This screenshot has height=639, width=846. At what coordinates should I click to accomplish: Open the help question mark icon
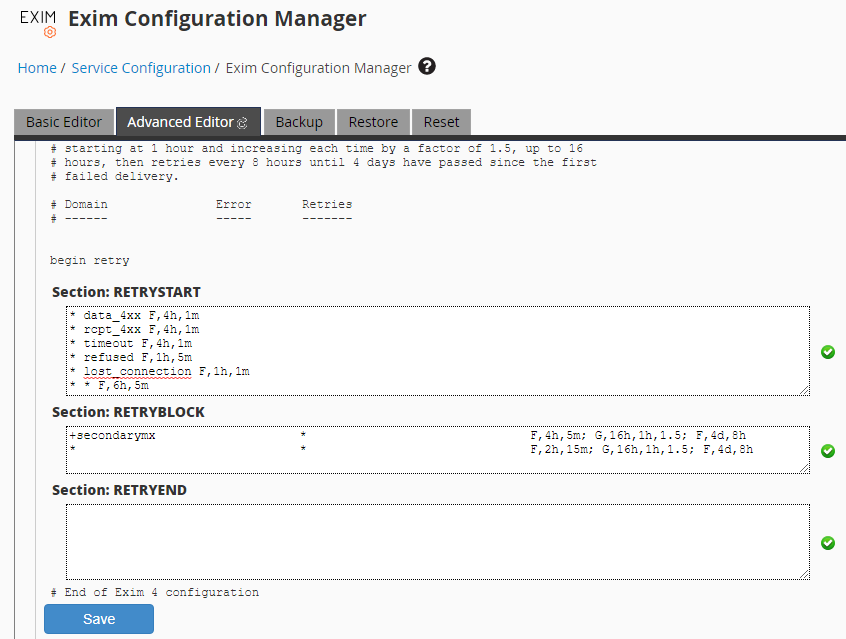pyautogui.click(x=427, y=66)
